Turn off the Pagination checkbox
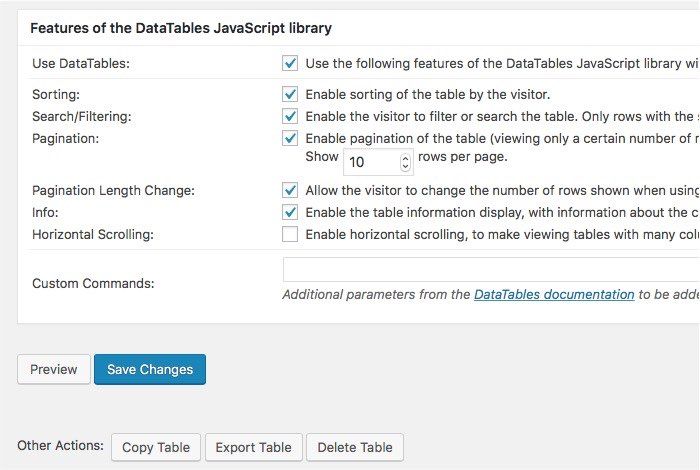 (x=290, y=138)
